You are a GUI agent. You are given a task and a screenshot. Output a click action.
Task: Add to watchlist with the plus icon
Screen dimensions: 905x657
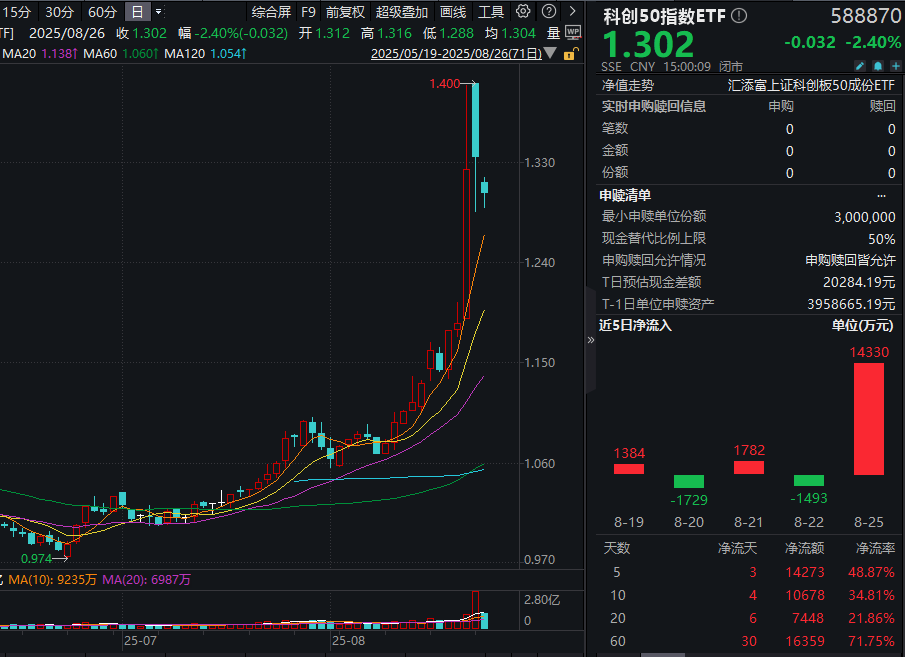895,66
